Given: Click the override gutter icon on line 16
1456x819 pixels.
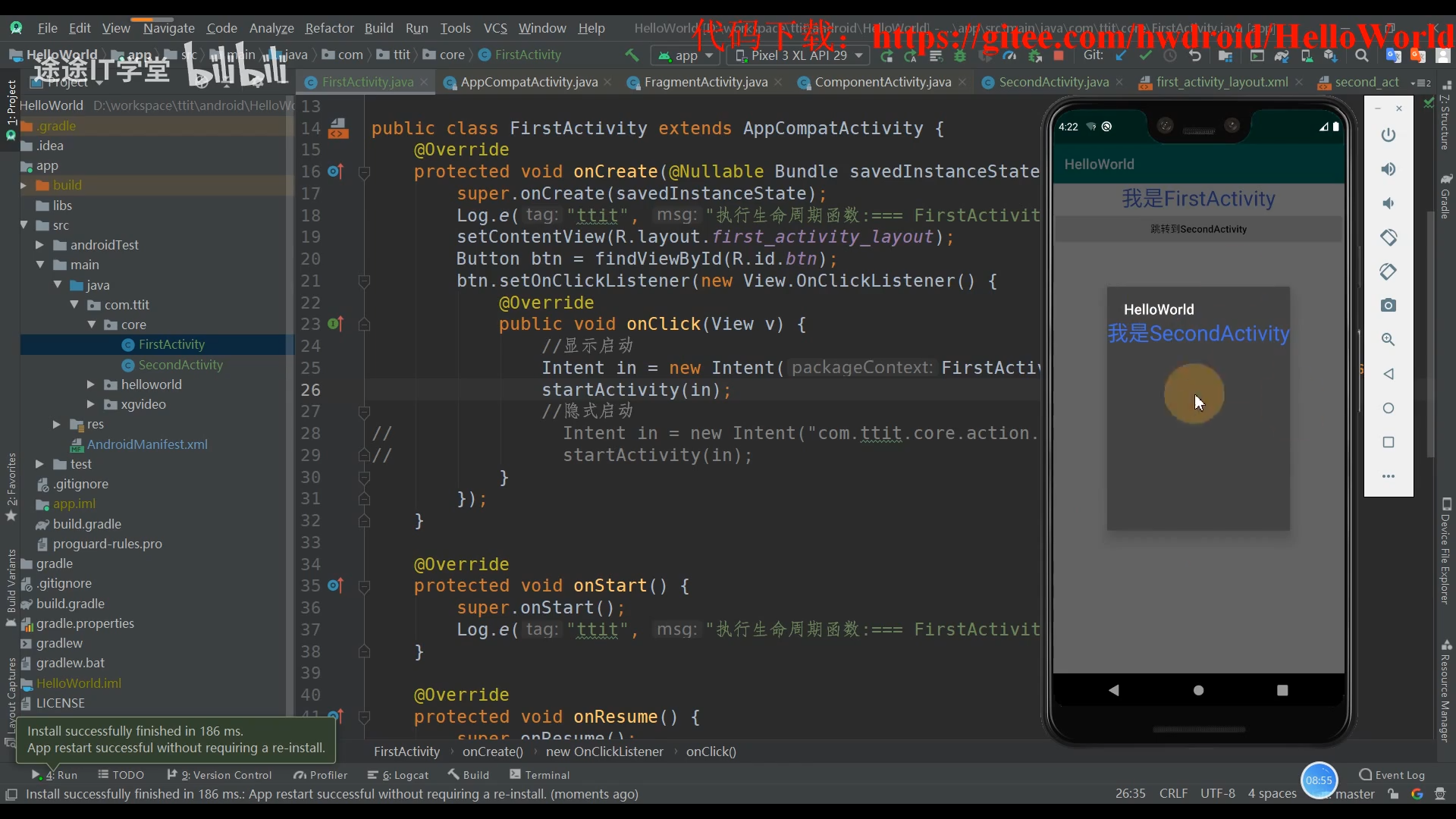Looking at the screenshot, I should pyautogui.click(x=335, y=171).
